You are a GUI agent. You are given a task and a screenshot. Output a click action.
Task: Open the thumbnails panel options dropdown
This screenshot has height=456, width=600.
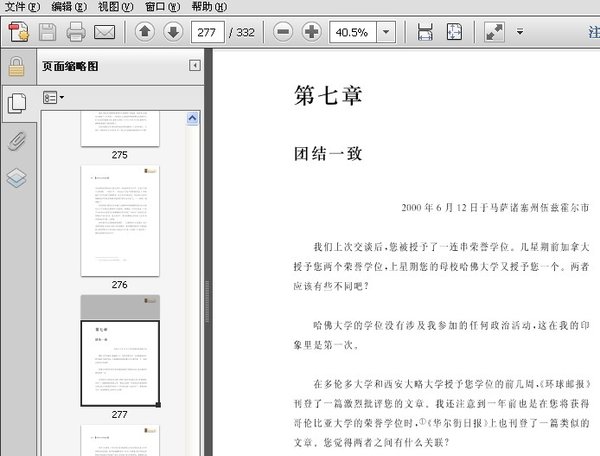pyautogui.click(x=53, y=98)
